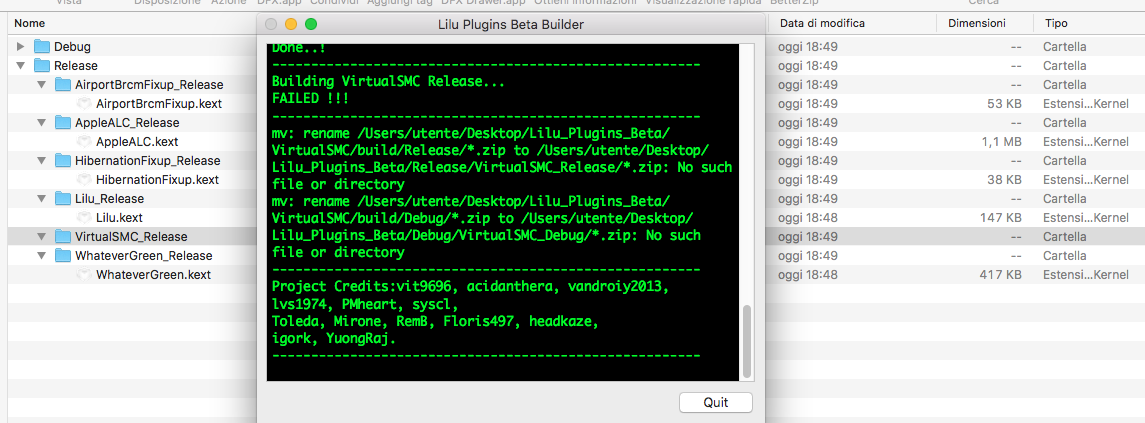1145x423 pixels.
Task: Select Lilu_Release folder icon
Action: (x=63, y=199)
